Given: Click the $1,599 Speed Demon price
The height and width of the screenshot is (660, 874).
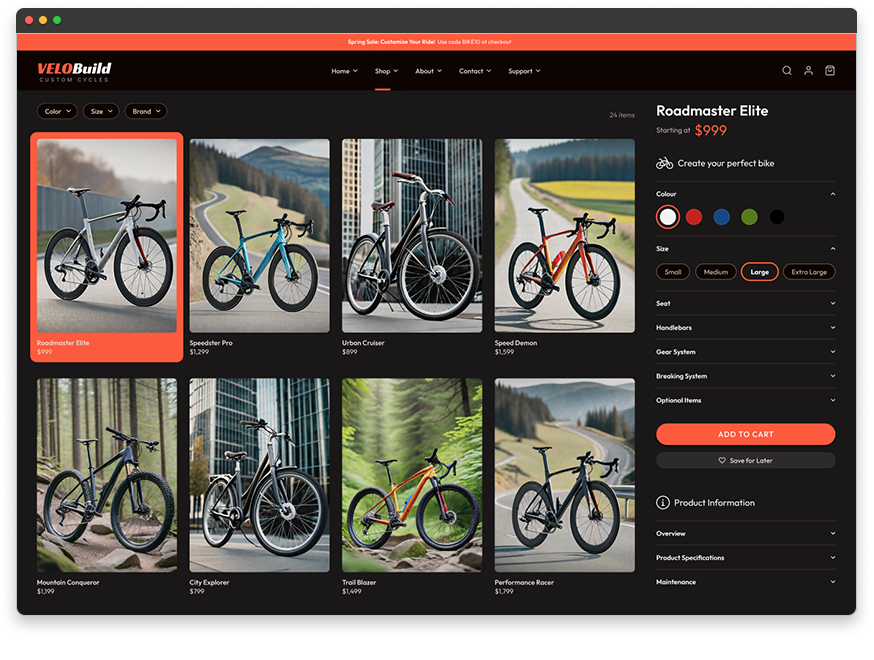Looking at the screenshot, I should pos(504,352).
